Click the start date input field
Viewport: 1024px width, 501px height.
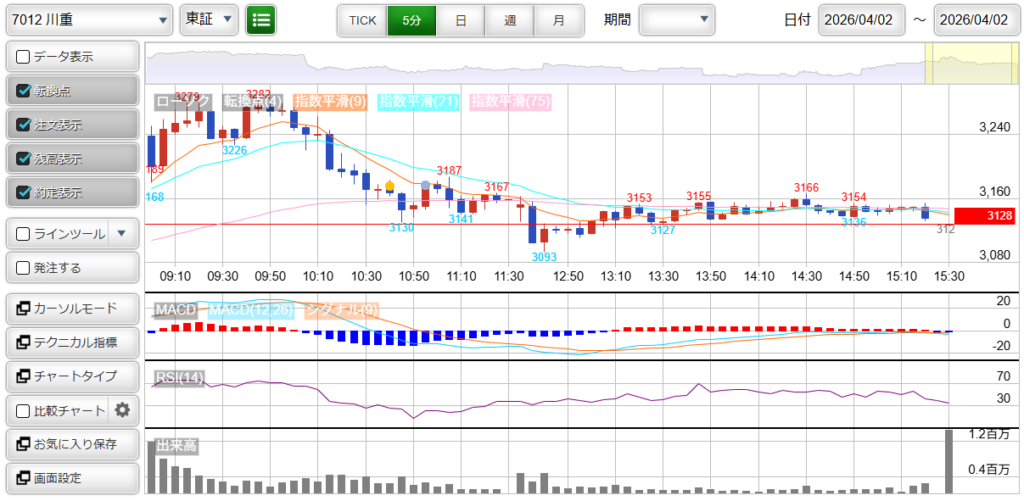861,20
